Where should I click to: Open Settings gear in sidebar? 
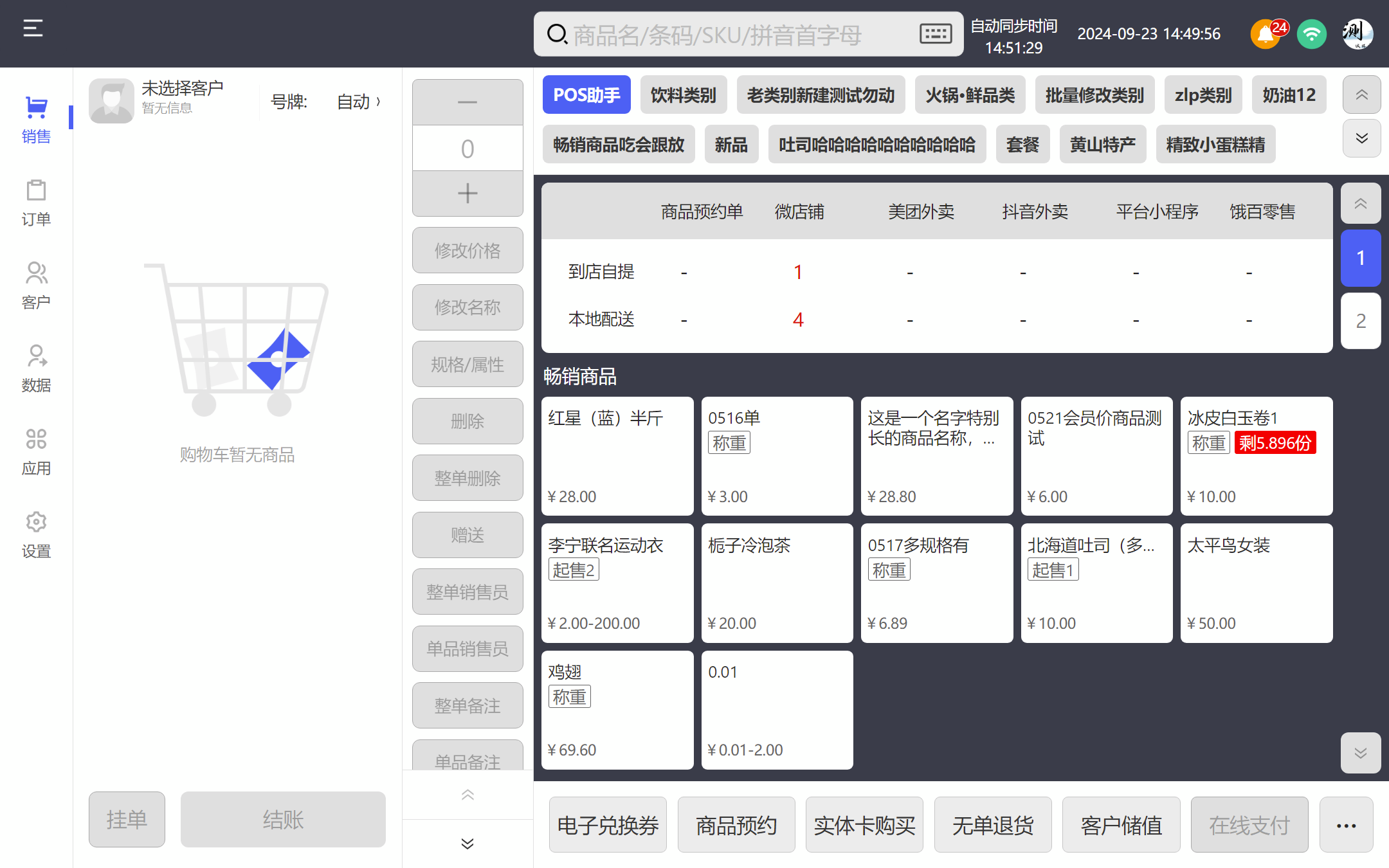pyautogui.click(x=36, y=534)
